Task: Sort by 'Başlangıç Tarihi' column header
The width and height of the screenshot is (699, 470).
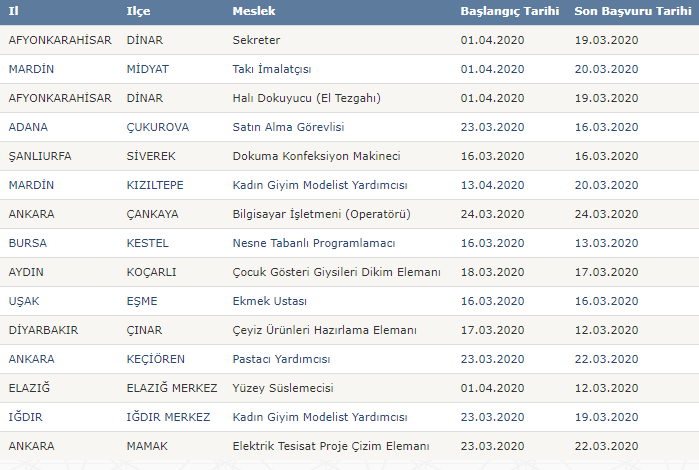Action: (x=510, y=11)
